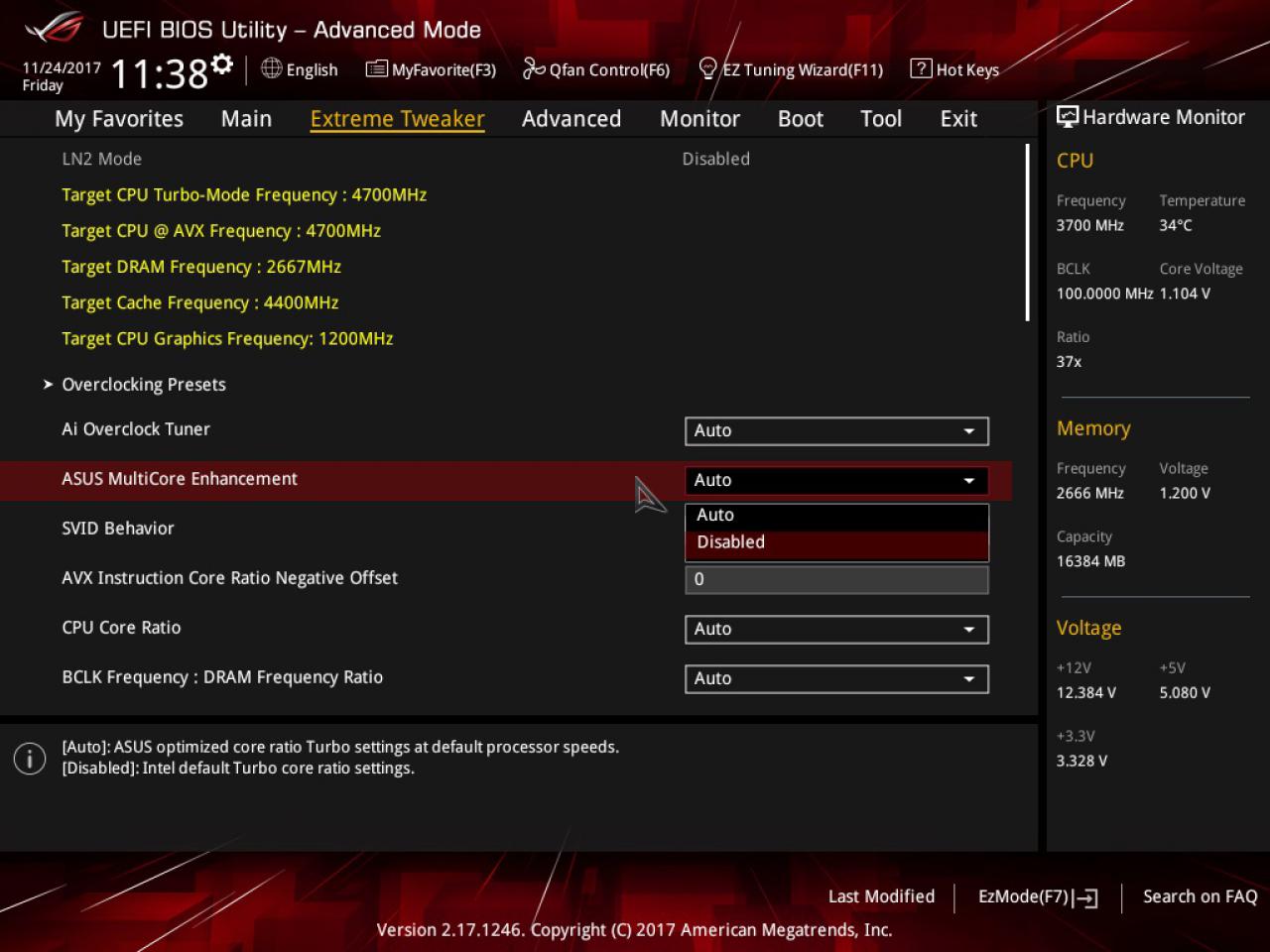Click the EZ Tuning Wizard bulb icon
Screen dimensions: 1270x952
(707, 68)
